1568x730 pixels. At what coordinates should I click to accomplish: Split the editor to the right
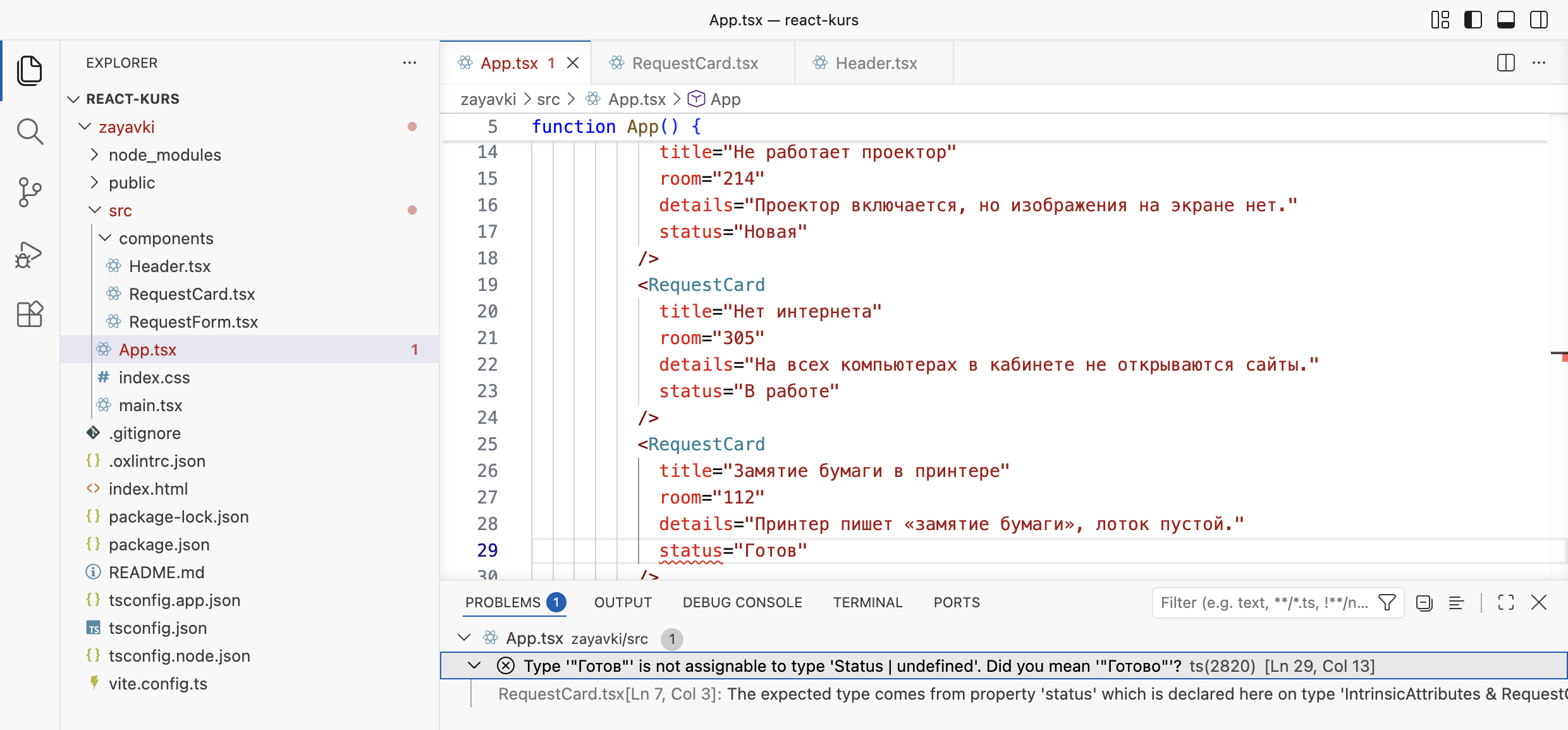point(1506,63)
